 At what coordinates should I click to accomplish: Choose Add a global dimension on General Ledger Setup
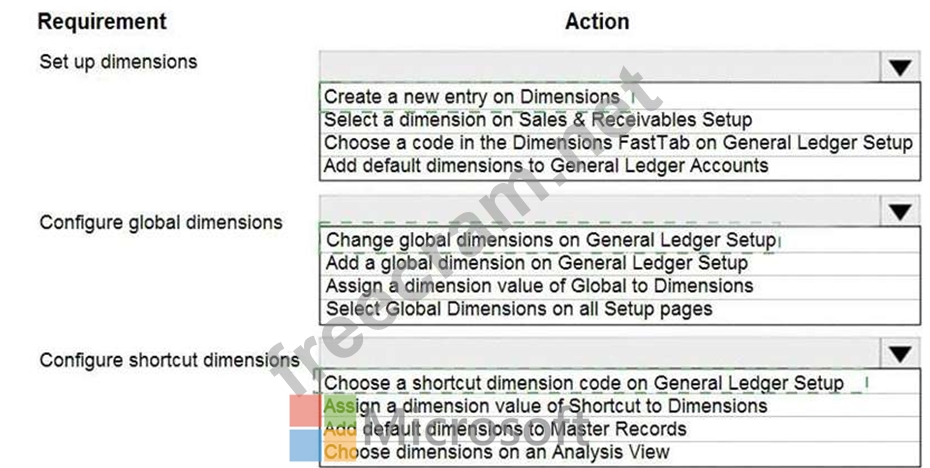(537, 263)
